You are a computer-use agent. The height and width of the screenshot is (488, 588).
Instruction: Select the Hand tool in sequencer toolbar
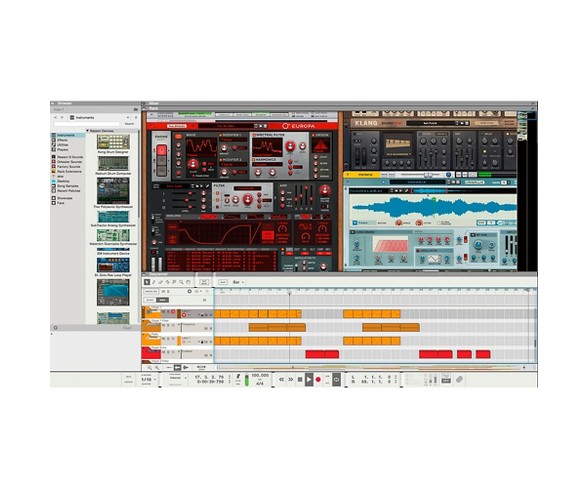click(188, 282)
